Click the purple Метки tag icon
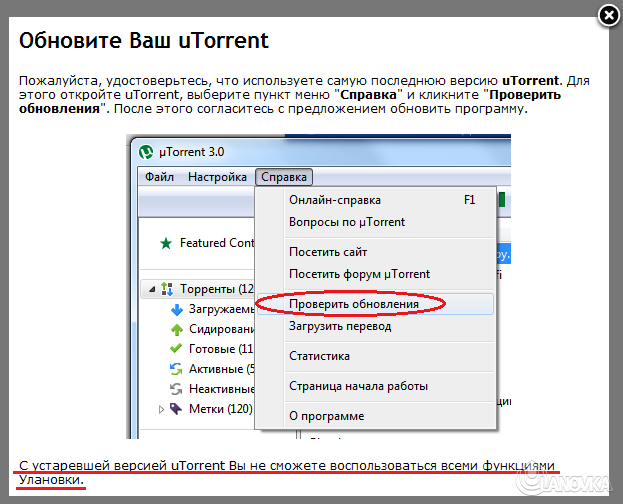 [176, 408]
